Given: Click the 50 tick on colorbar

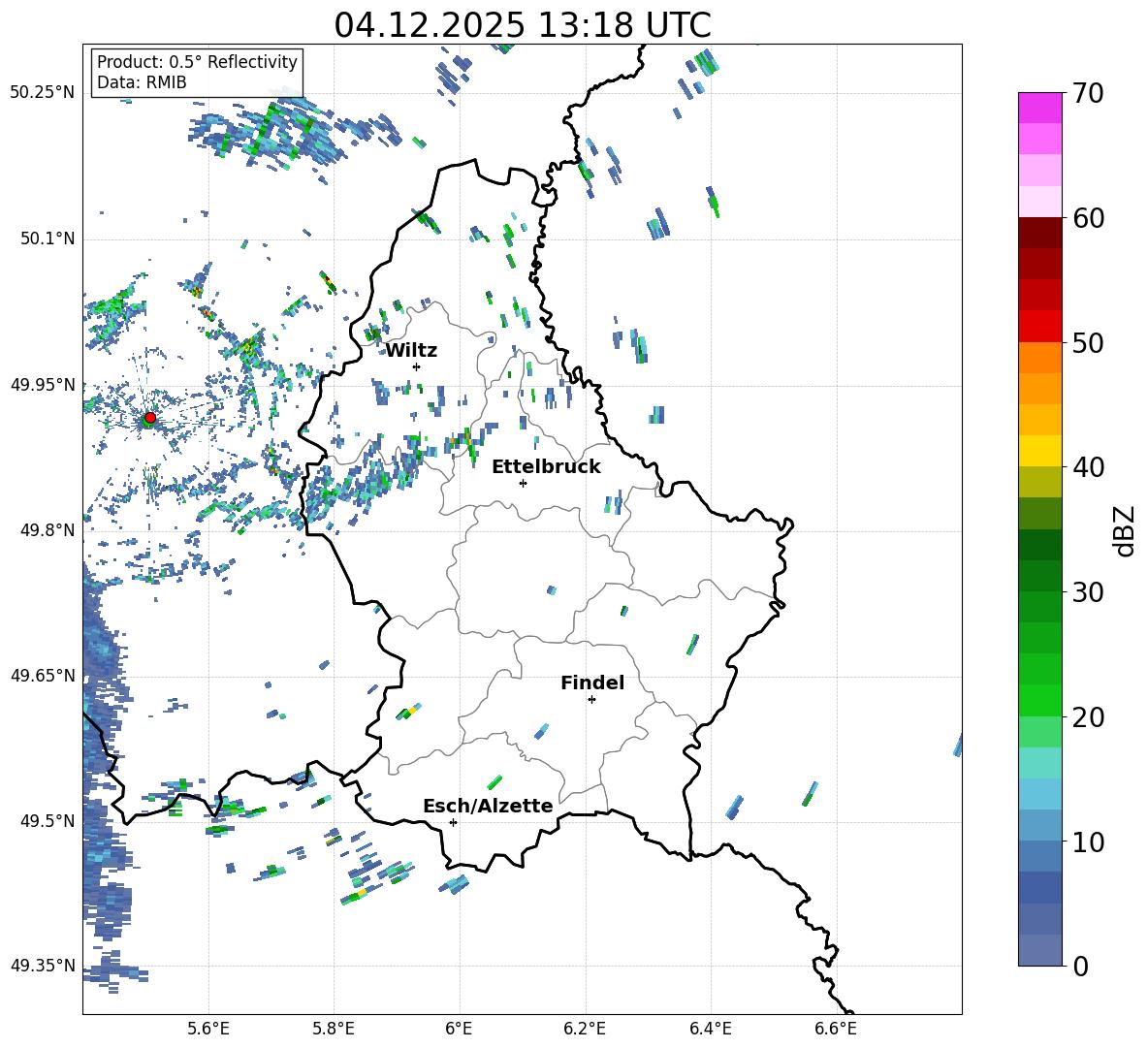Looking at the screenshot, I should pos(1088,343).
